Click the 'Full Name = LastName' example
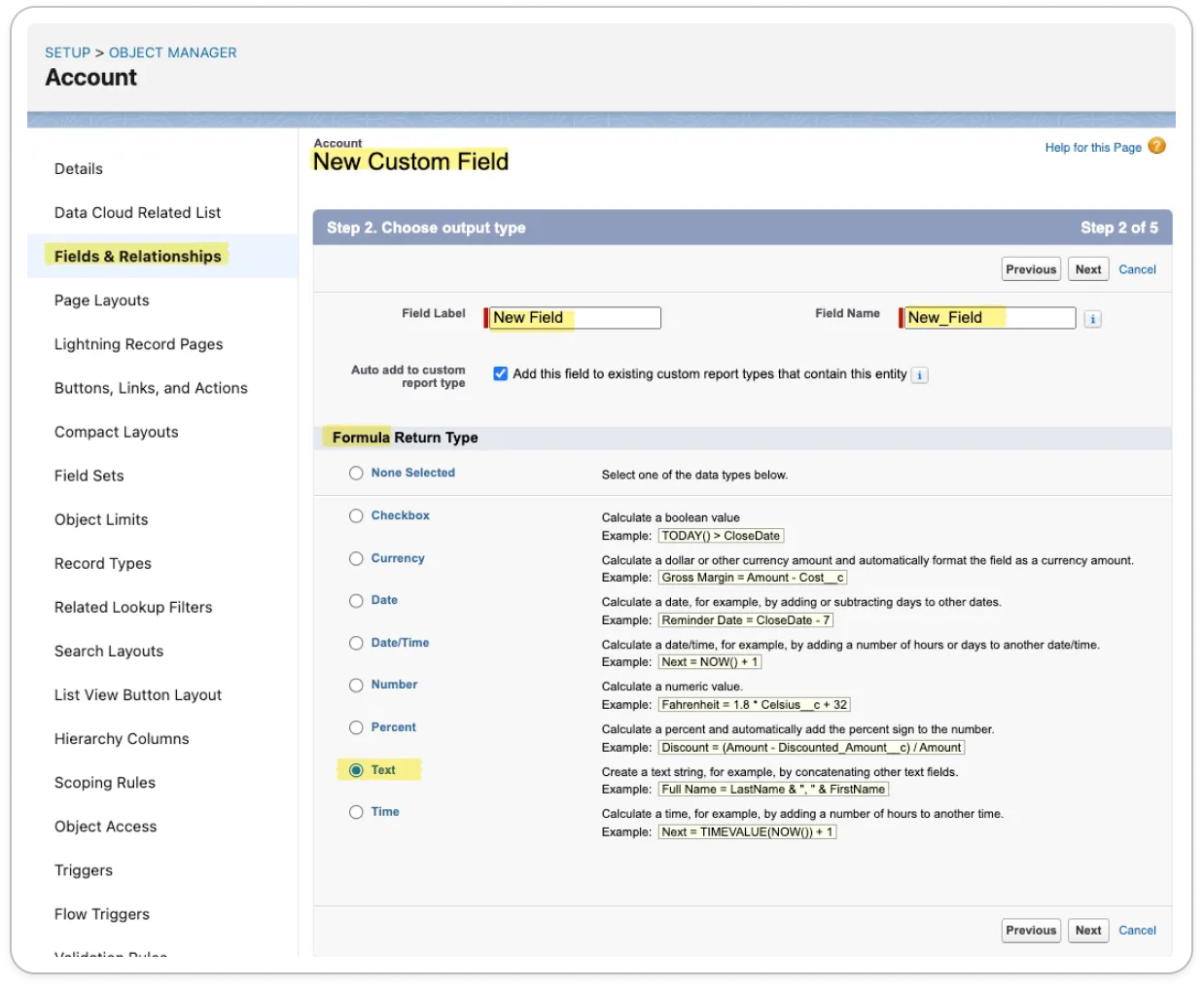Viewport: 1204px width, 988px height. click(x=773, y=790)
